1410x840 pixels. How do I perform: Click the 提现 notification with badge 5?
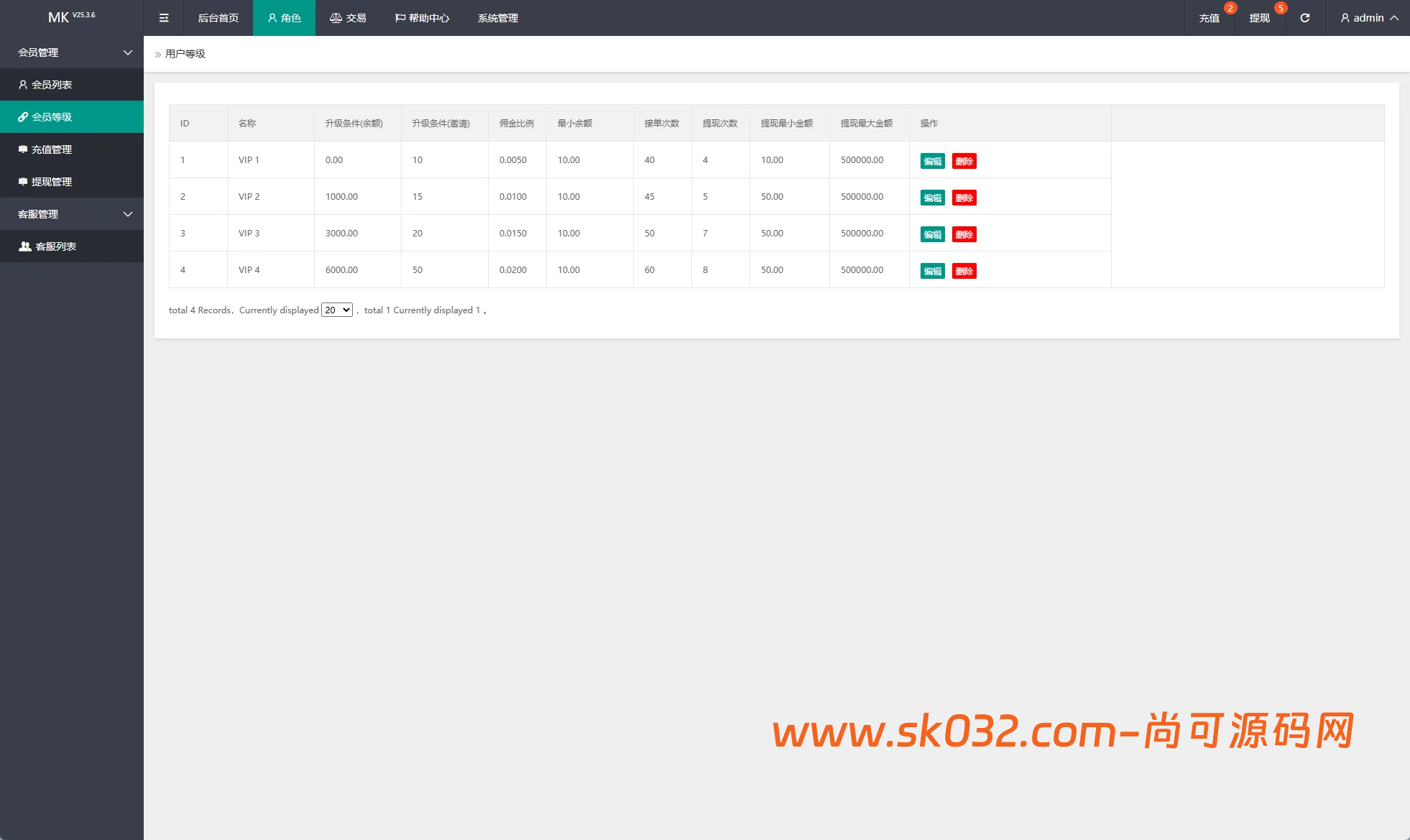(1260, 18)
